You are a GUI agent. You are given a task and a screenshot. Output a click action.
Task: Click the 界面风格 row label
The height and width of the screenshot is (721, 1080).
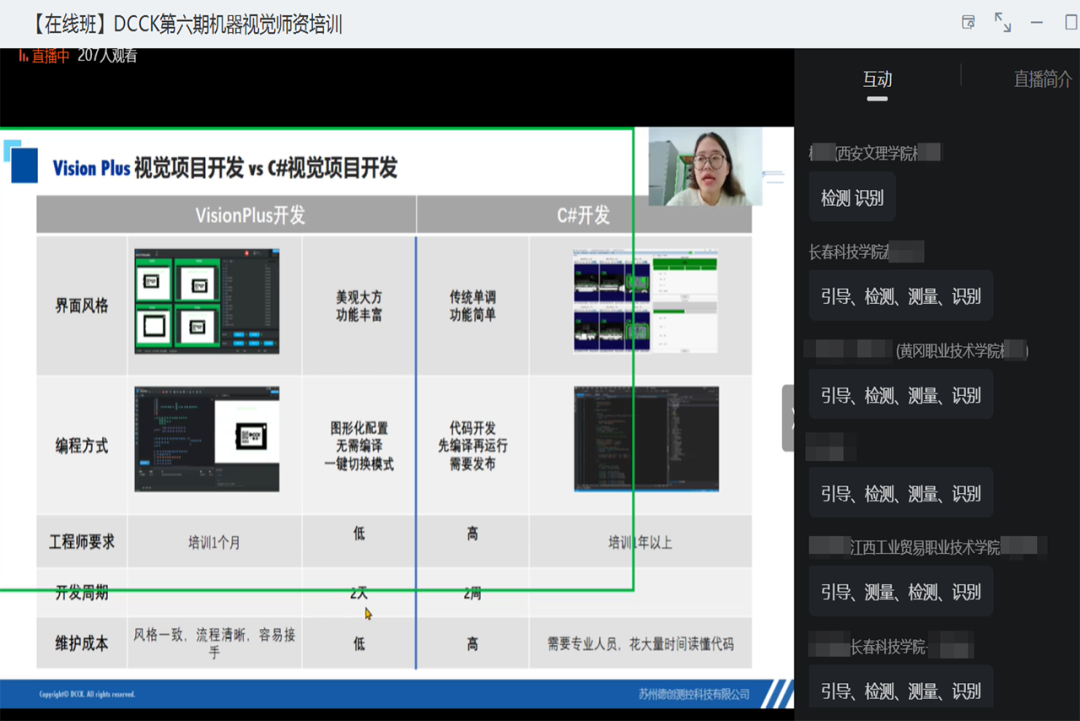(82, 306)
